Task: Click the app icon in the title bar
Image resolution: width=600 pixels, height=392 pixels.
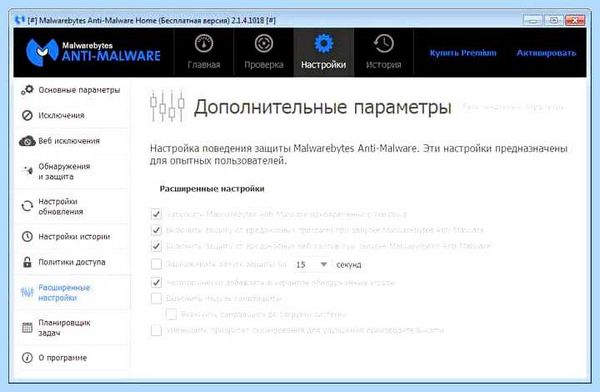Action: [x=20, y=20]
